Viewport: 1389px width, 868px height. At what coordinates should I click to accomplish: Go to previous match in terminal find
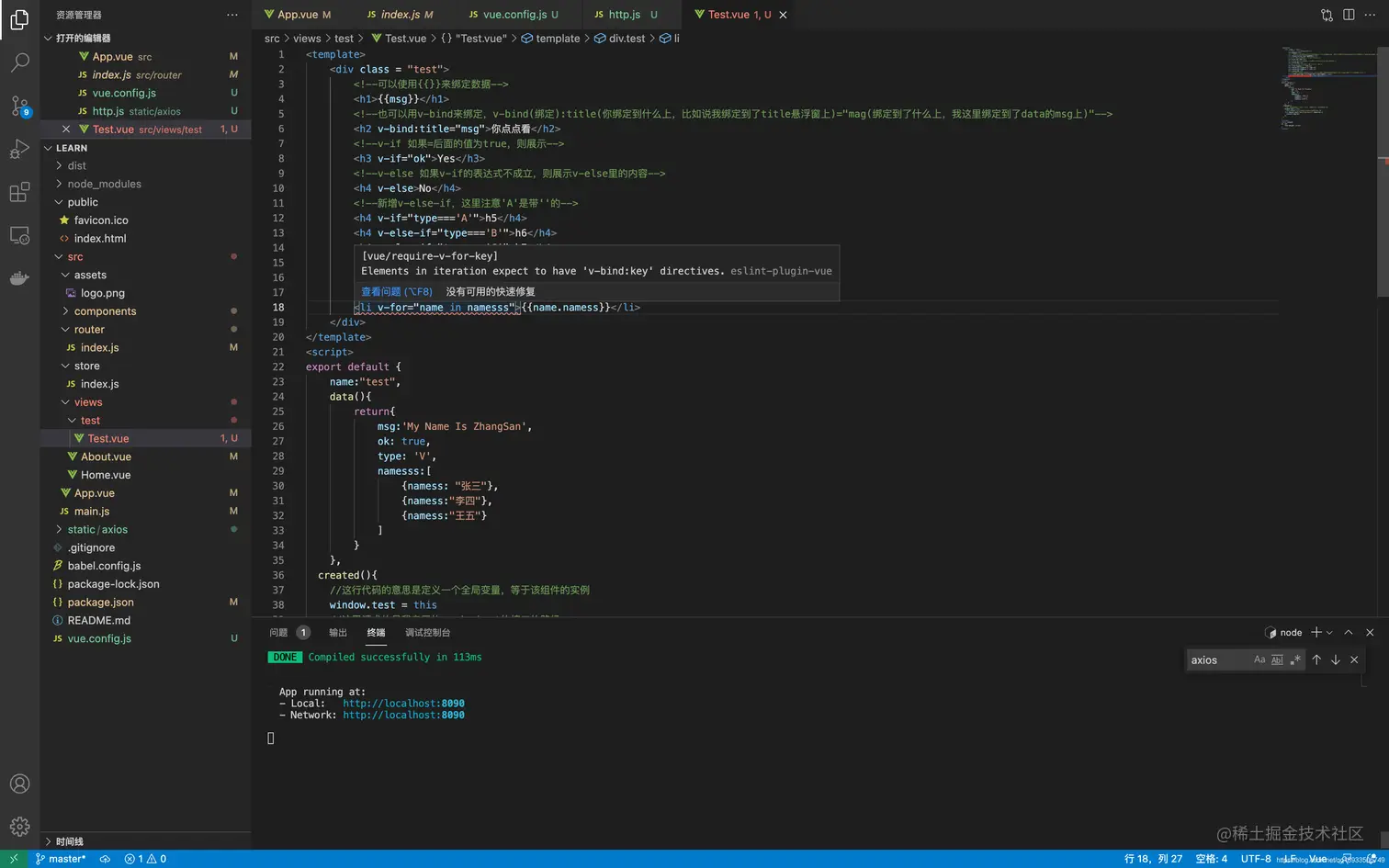1316,659
